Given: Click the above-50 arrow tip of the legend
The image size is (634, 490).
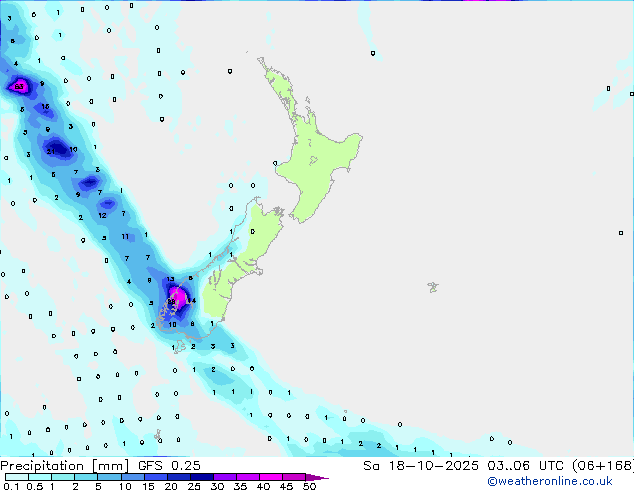Looking at the screenshot, I should tap(317, 477).
